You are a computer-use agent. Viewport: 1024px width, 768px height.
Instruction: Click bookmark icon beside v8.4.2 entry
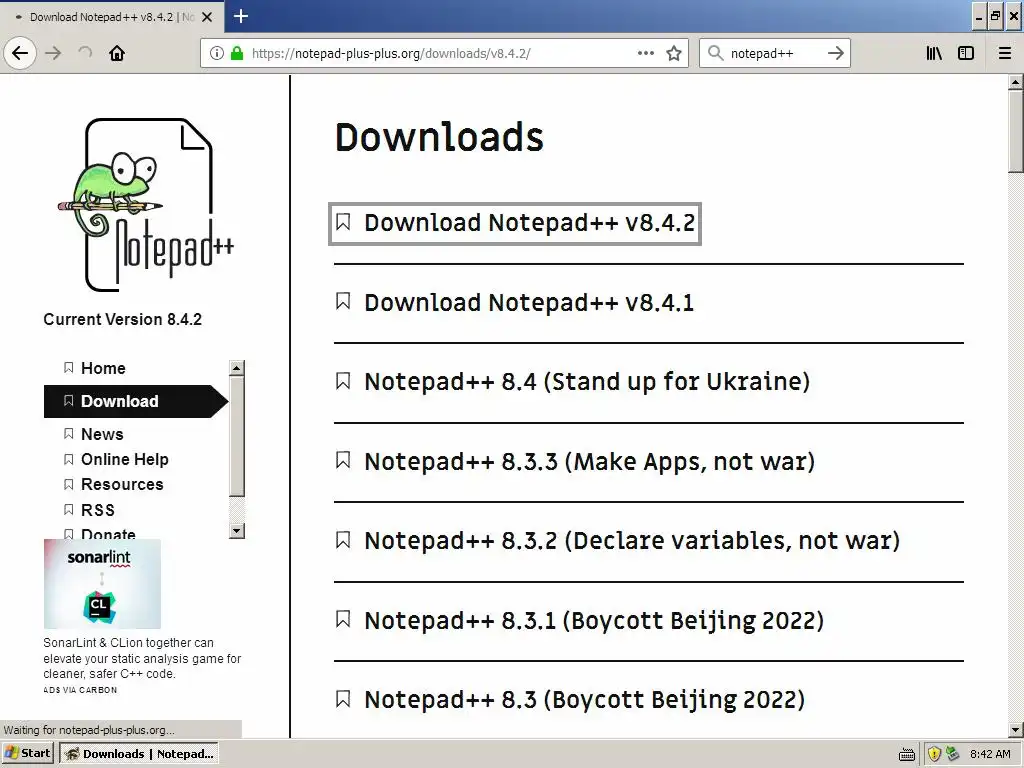pyautogui.click(x=343, y=222)
